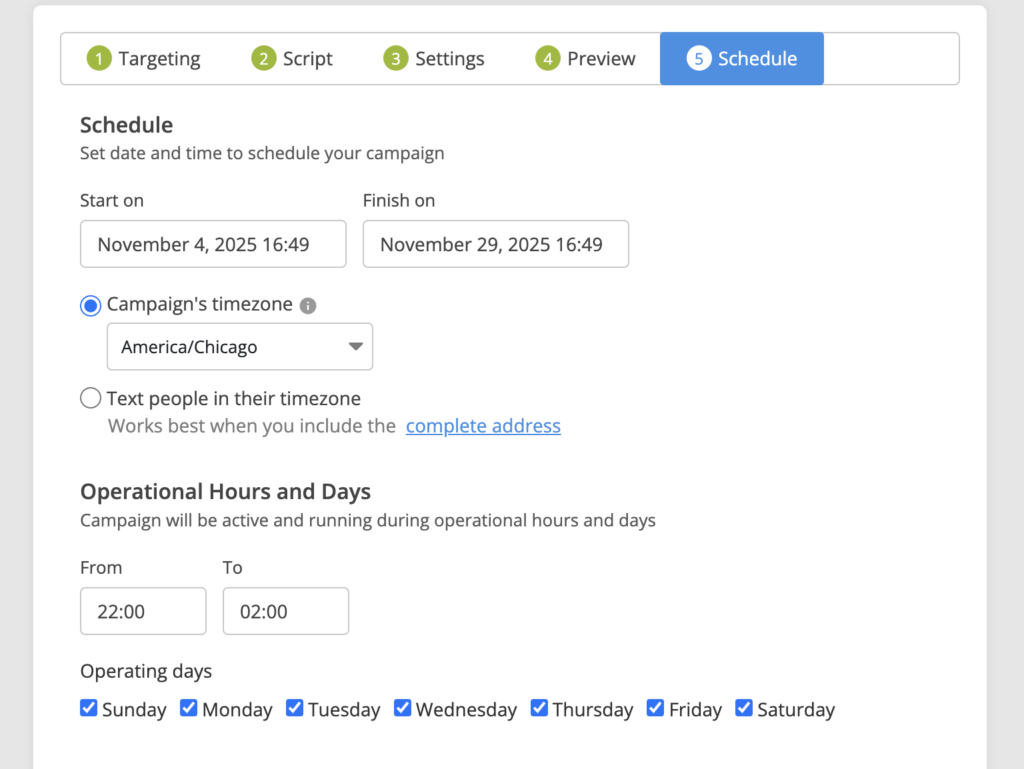Open the America/Chicago timezone dropdown
The height and width of the screenshot is (769, 1024).
tap(240, 346)
